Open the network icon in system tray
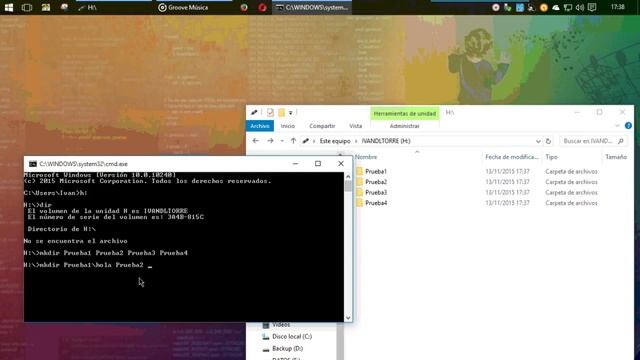Screen dimensions: 640x360 568,7
